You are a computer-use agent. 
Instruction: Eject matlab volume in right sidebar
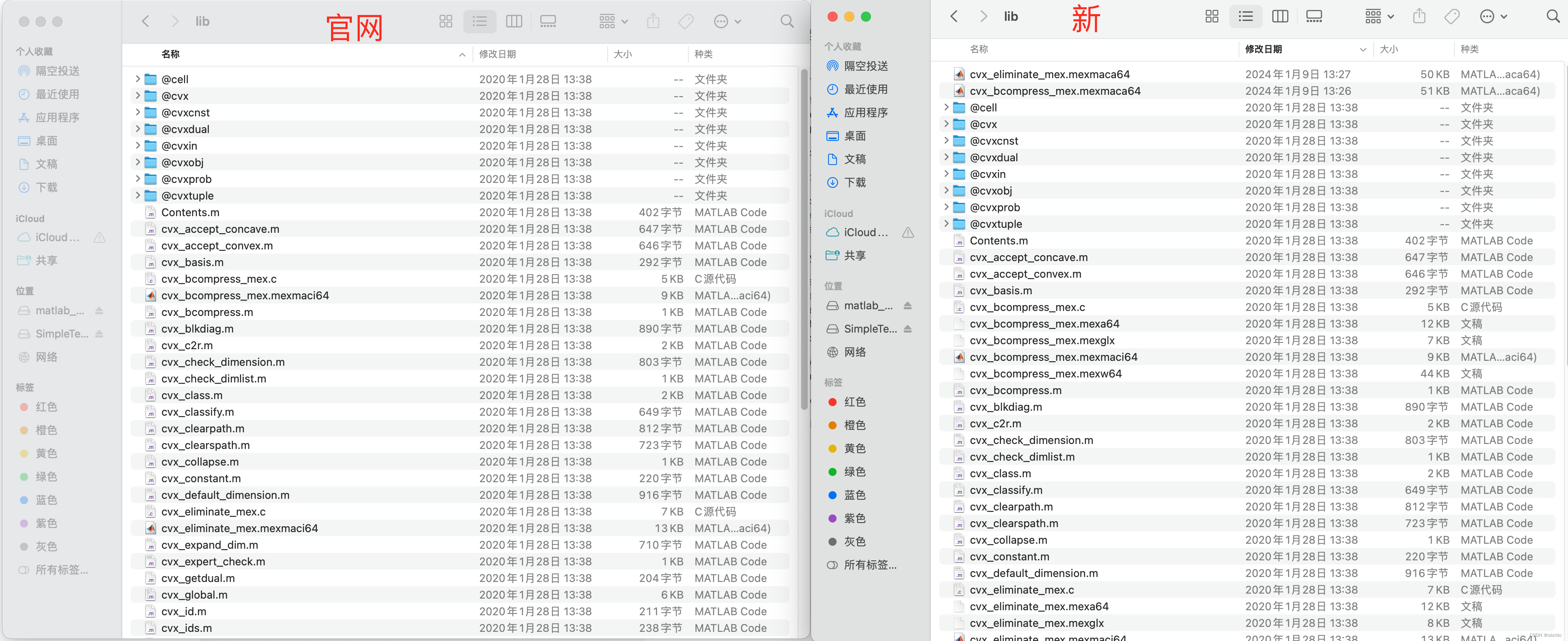908,305
